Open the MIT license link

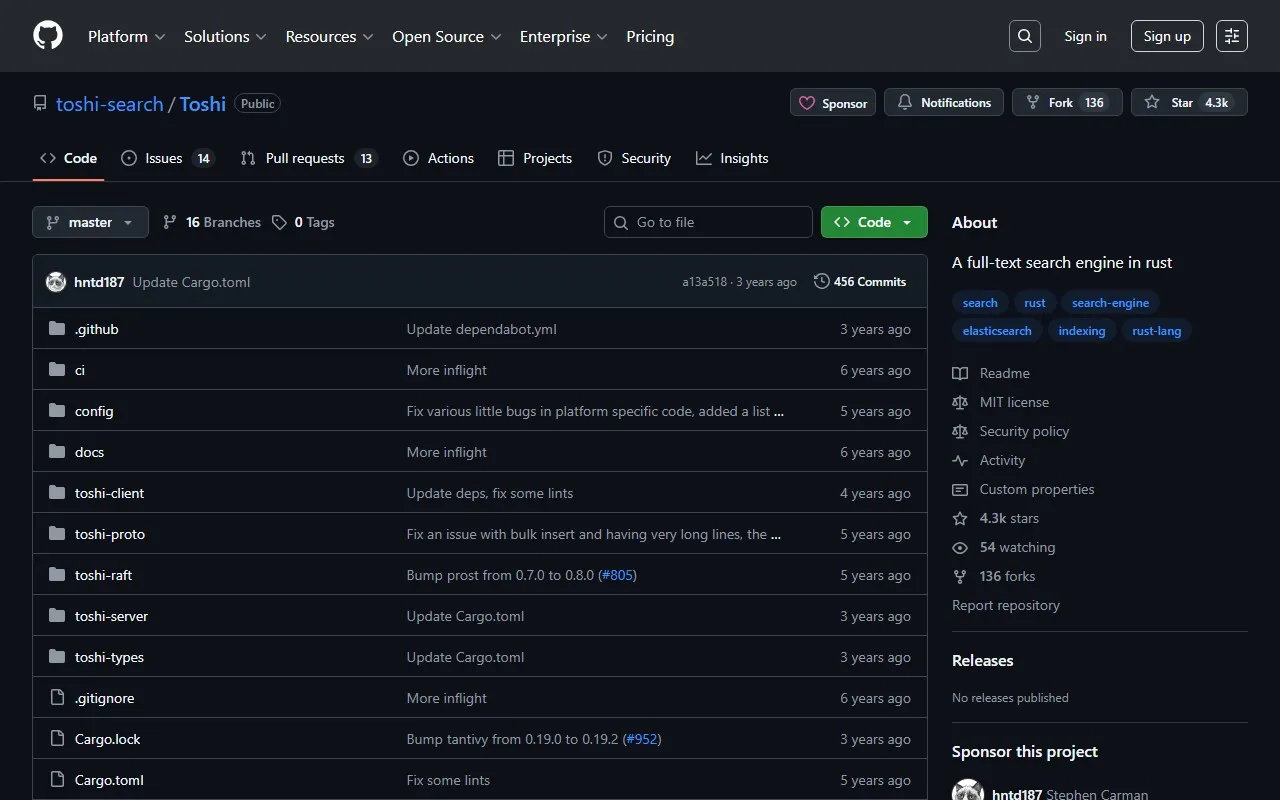coord(1014,402)
